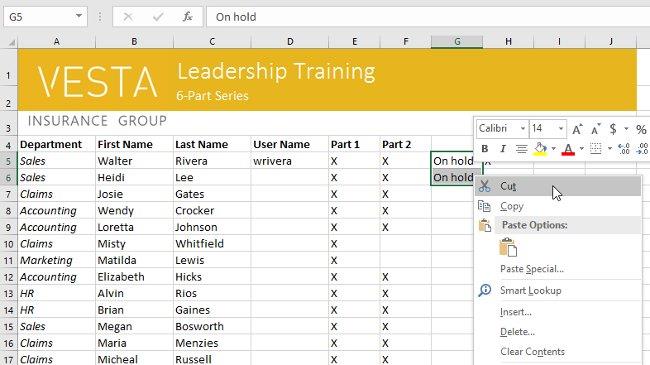Screen dimensions: 650x365
Task: Select the Last Name cell Crocker
Action: 212,211
